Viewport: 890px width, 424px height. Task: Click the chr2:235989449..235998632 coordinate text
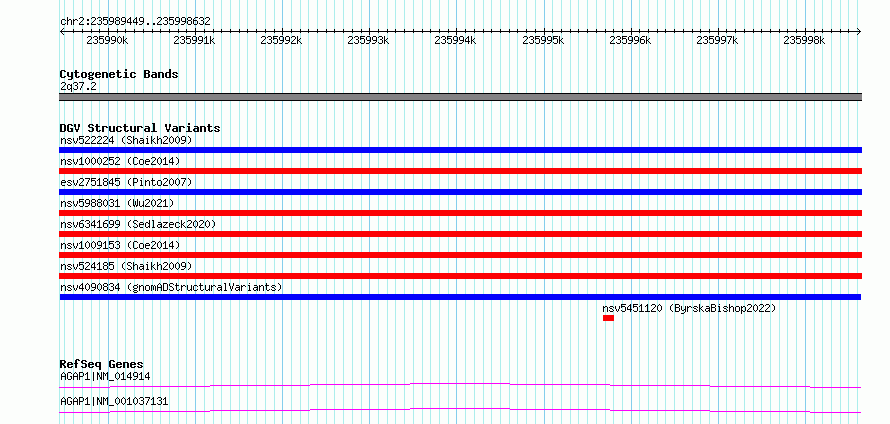coord(136,21)
